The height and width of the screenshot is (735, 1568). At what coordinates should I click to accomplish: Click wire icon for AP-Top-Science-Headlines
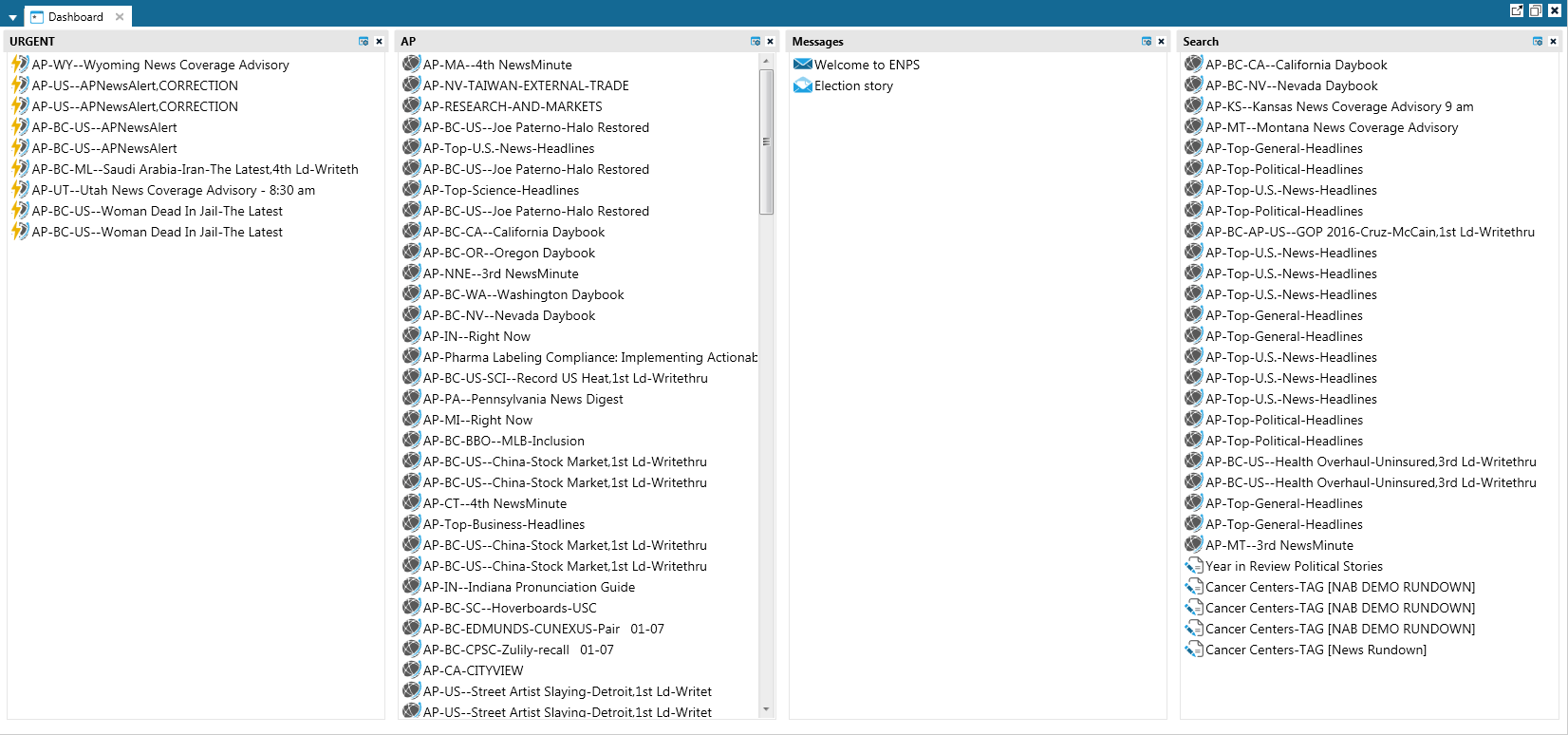pos(412,189)
